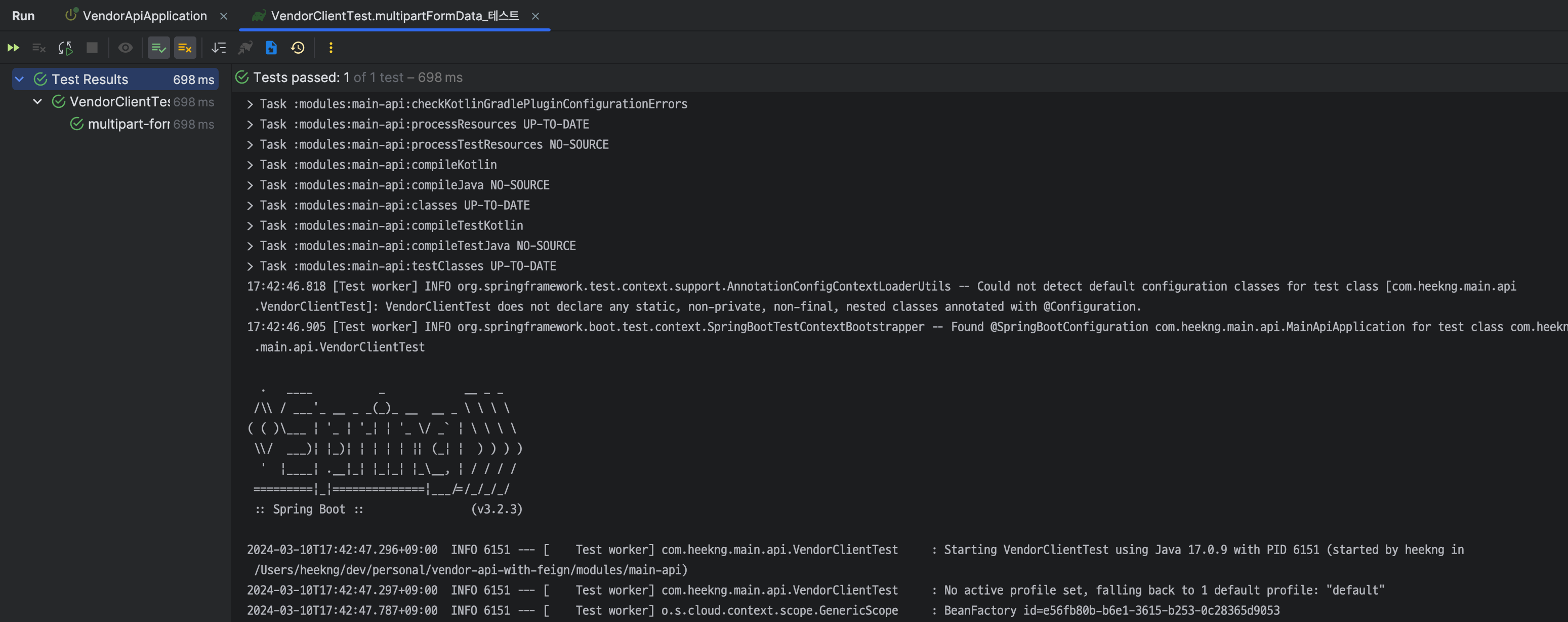
Task: Toggle the eye watch icon in toolbar
Action: [126, 48]
